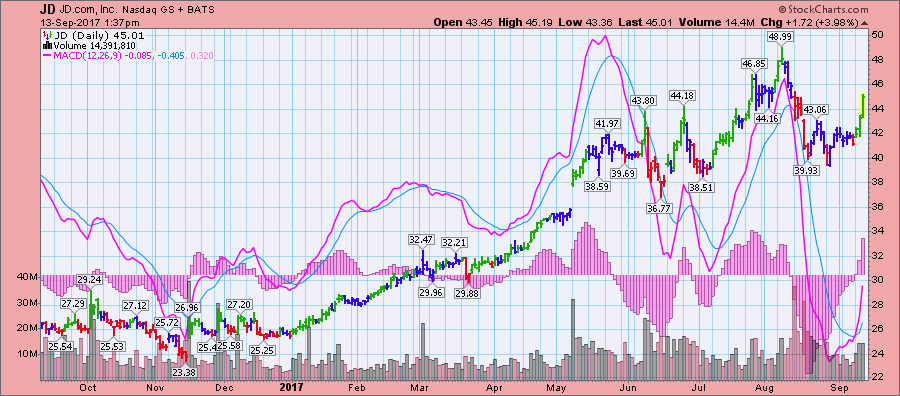Viewport: 900px width, 396px height.
Task: Click the up triangle beside Chg value
Action: (865, 23)
